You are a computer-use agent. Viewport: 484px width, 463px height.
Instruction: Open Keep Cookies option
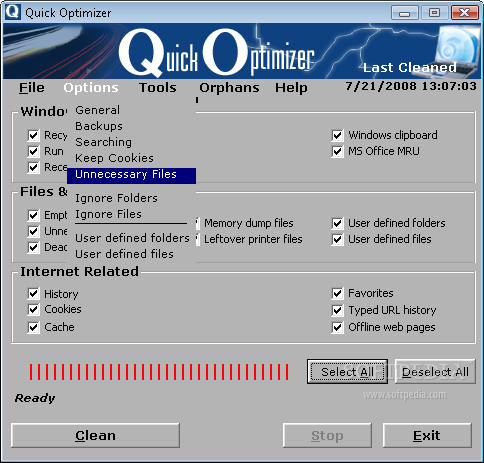tap(131, 158)
